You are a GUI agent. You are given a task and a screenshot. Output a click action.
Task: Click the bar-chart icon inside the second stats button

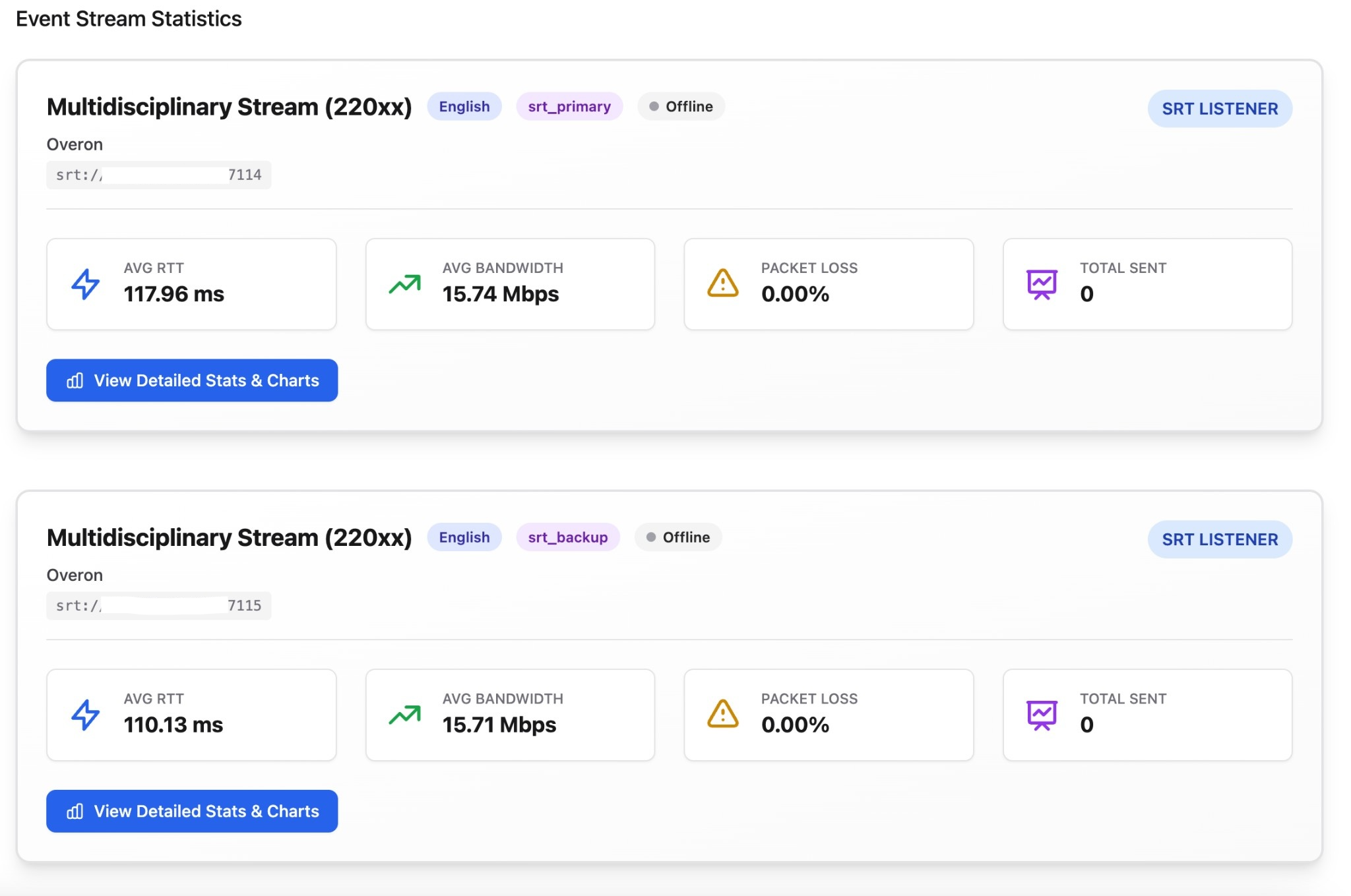coord(76,811)
